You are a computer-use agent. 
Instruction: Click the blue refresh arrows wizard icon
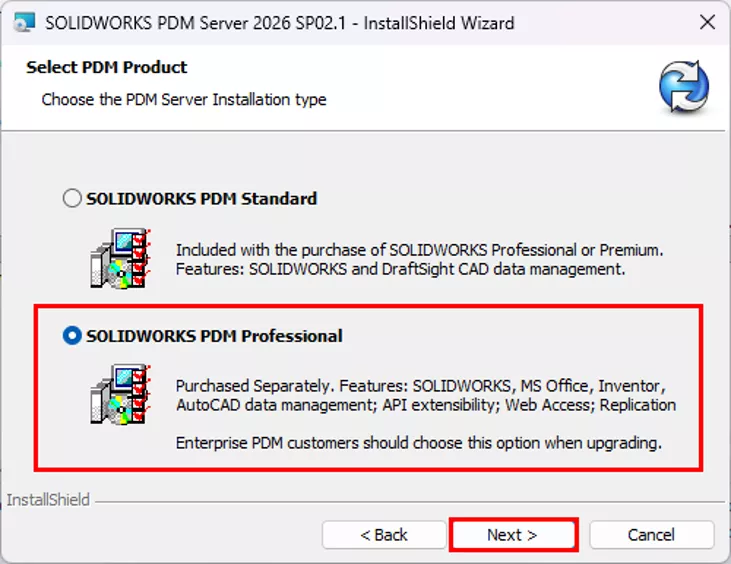coord(684,87)
